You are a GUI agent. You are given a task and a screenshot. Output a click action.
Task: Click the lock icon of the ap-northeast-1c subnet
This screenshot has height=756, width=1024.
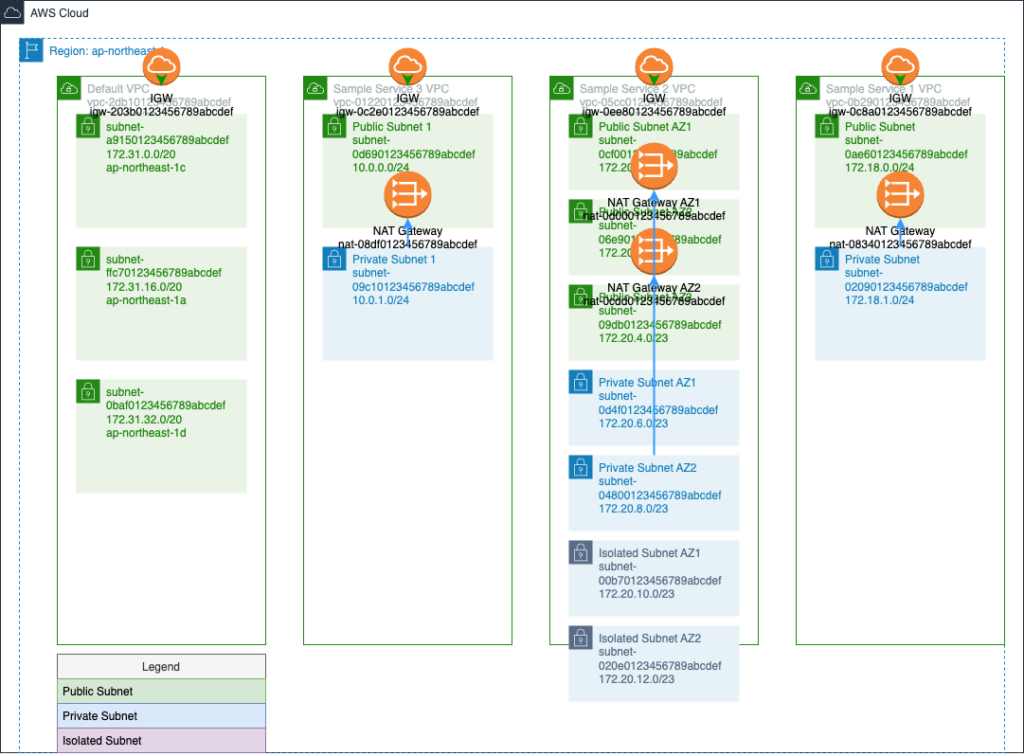point(88,127)
